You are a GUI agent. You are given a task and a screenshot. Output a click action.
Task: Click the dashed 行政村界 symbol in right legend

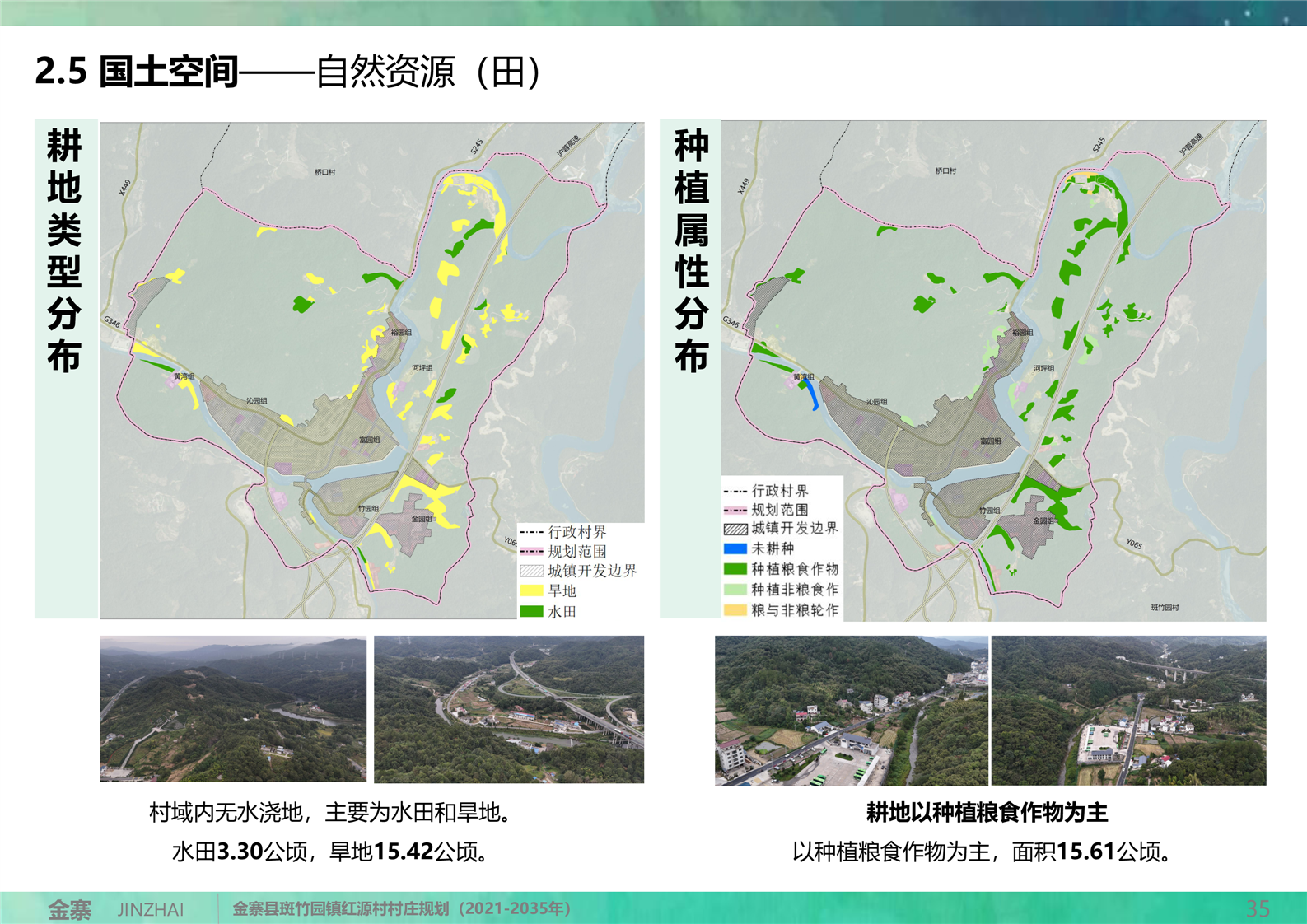(735, 491)
